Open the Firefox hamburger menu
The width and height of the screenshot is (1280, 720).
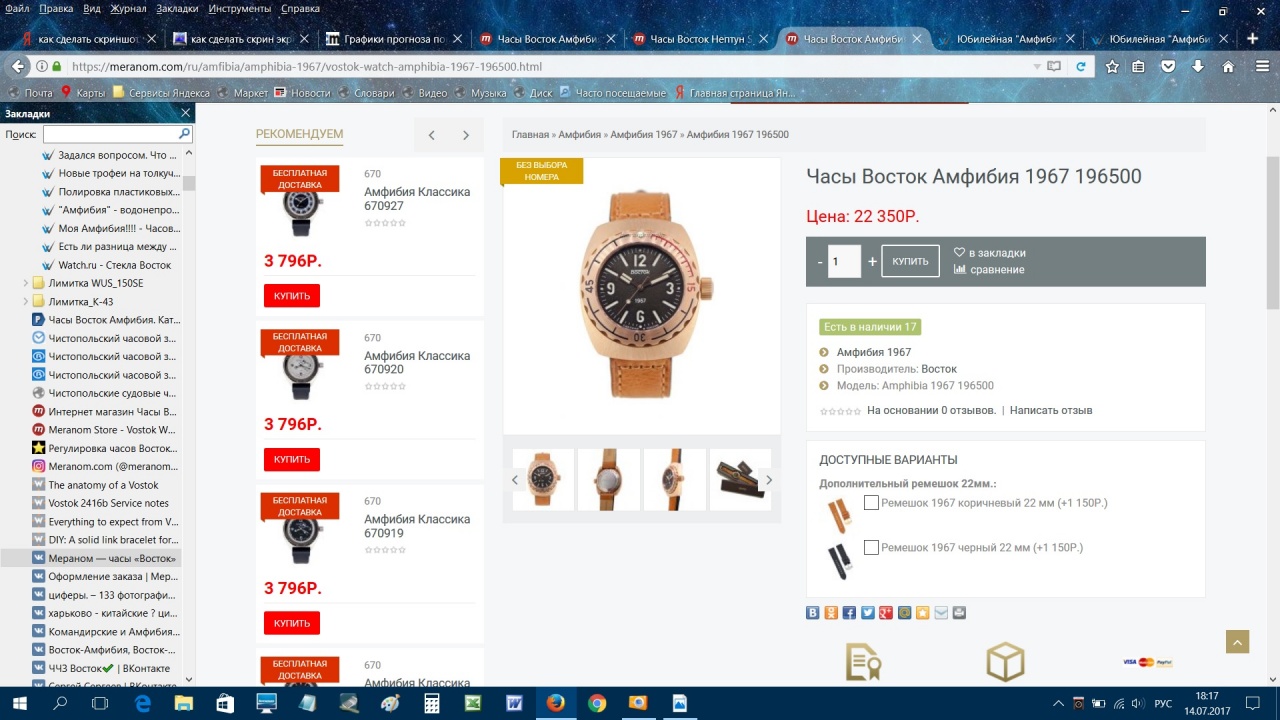pos(1262,67)
